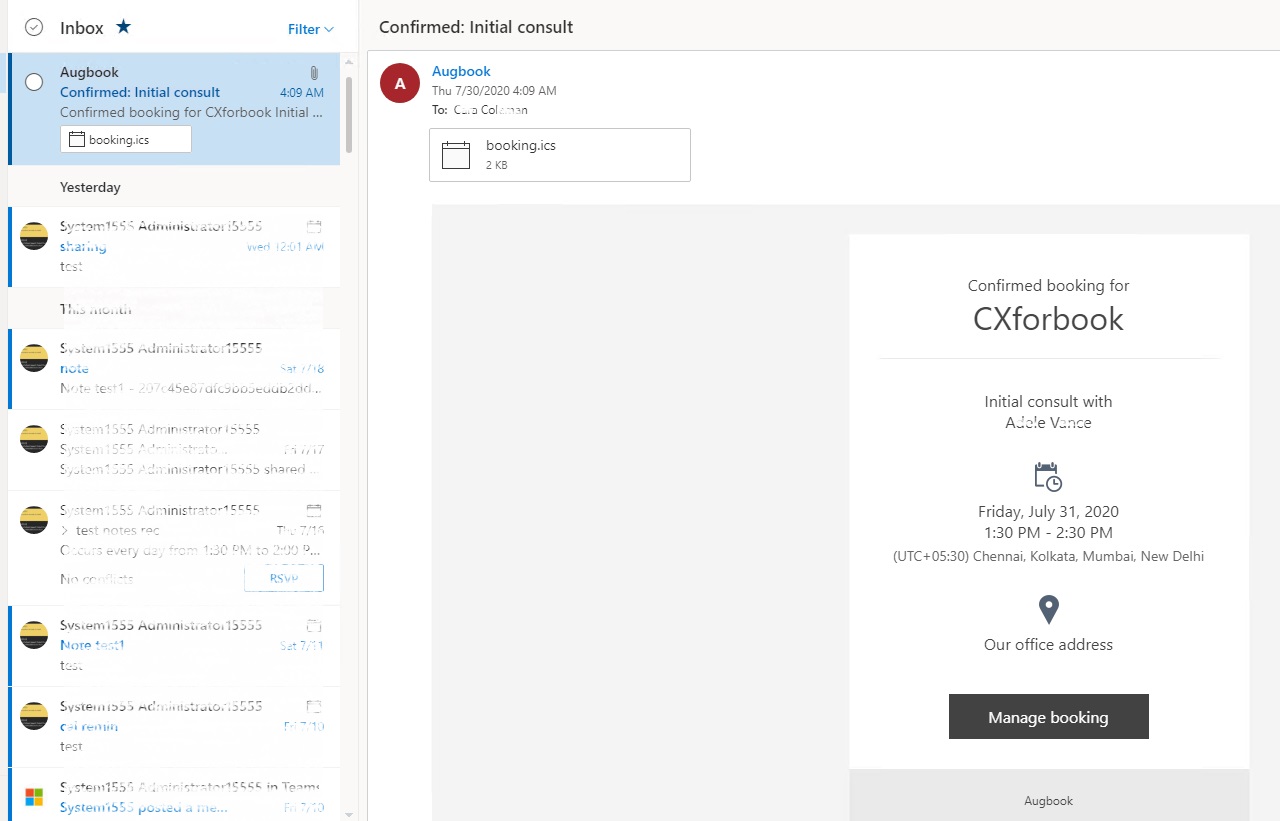The width and height of the screenshot is (1280, 821).
Task: Click the 'Initial consult with' text in the email
Action: (1048, 401)
